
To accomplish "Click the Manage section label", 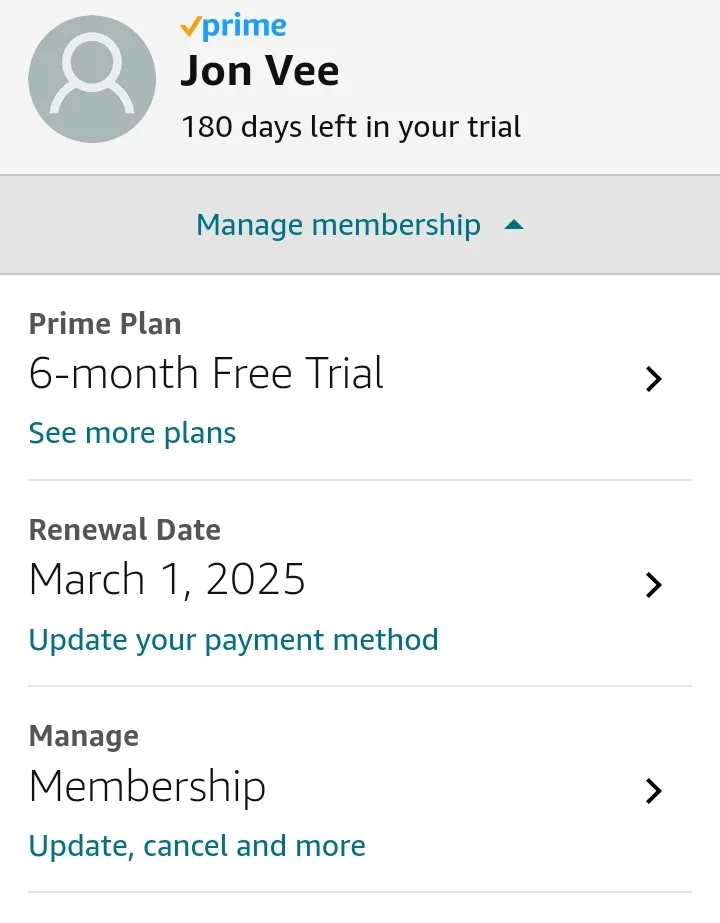I will pyautogui.click(x=84, y=736).
